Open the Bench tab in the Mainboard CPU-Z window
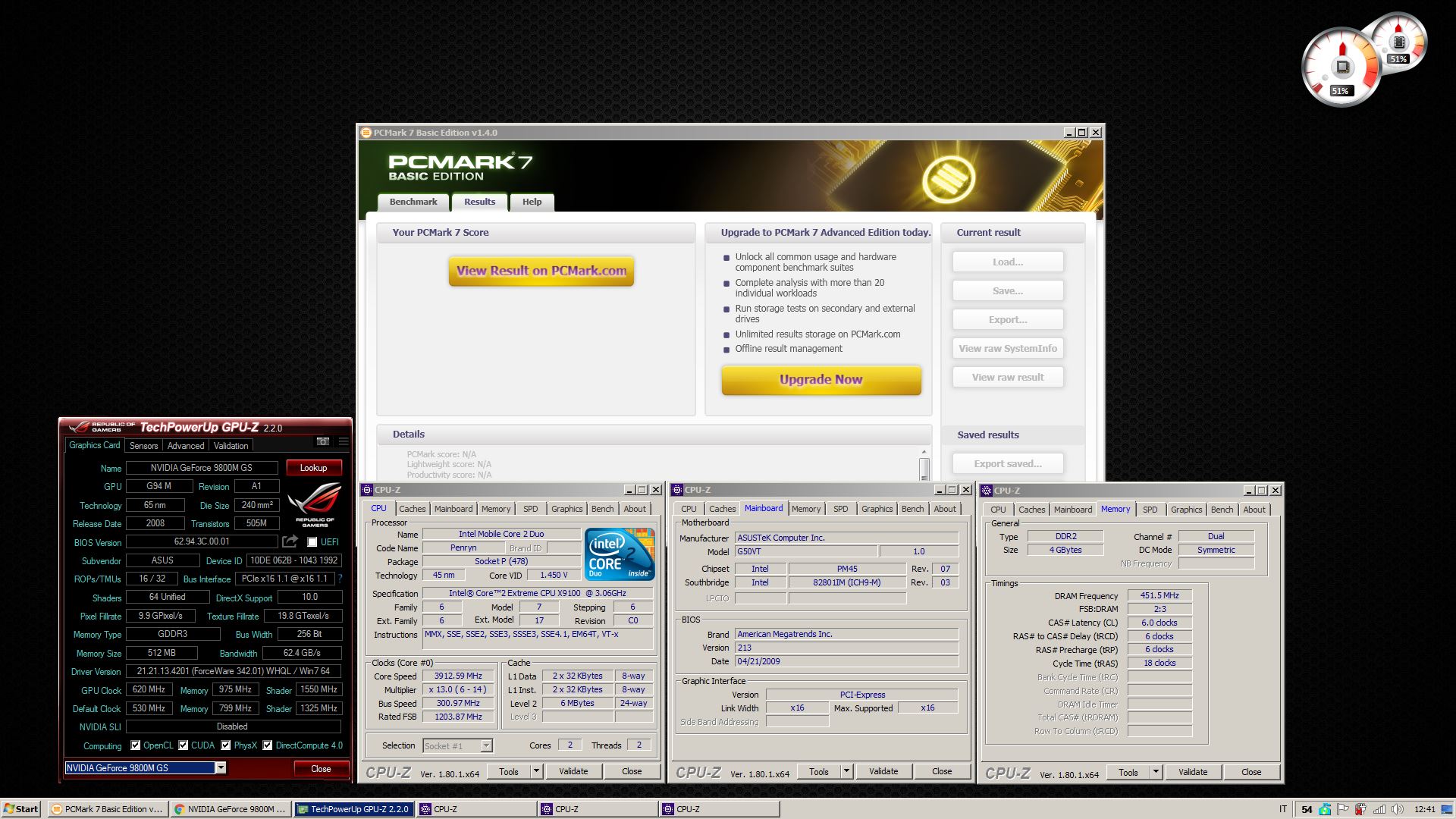Screen dimensions: 1456x819 point(912,509)
